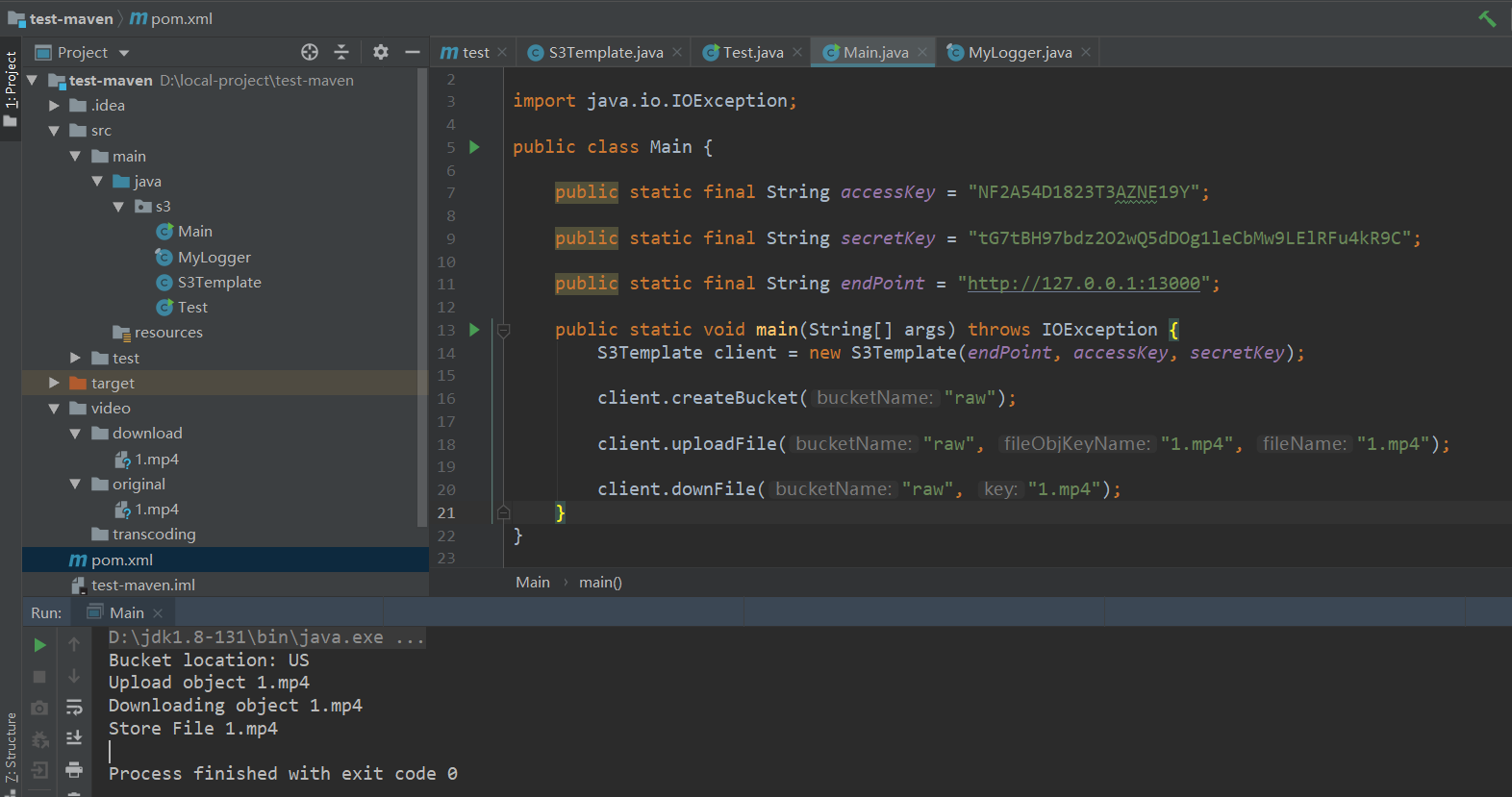Open the Project view dropdown
Viewport: 1512px width, 797px height.
coord(124,53)
